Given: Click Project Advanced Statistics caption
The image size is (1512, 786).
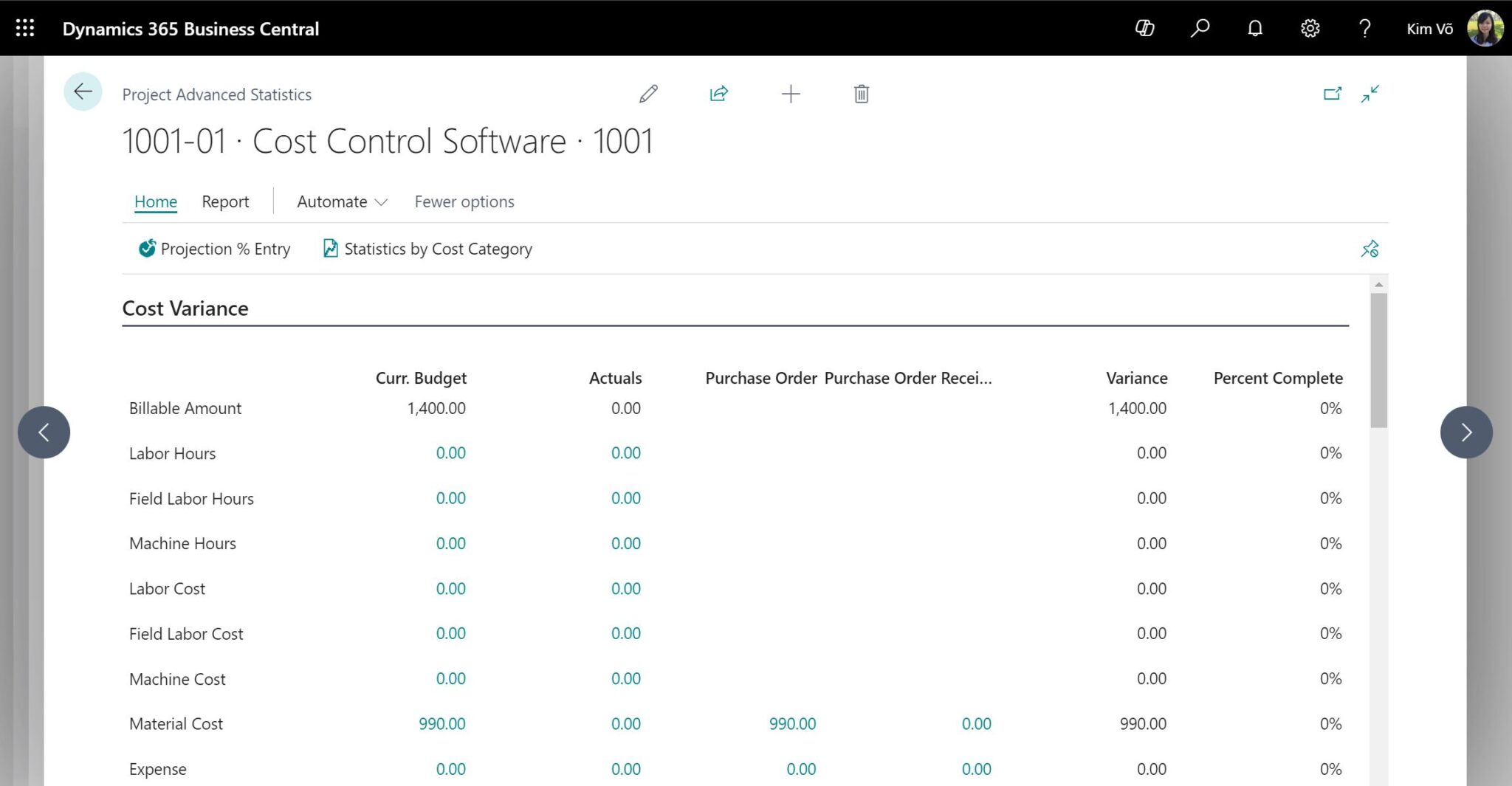Looking at the screenshot, I should point(216,94).
